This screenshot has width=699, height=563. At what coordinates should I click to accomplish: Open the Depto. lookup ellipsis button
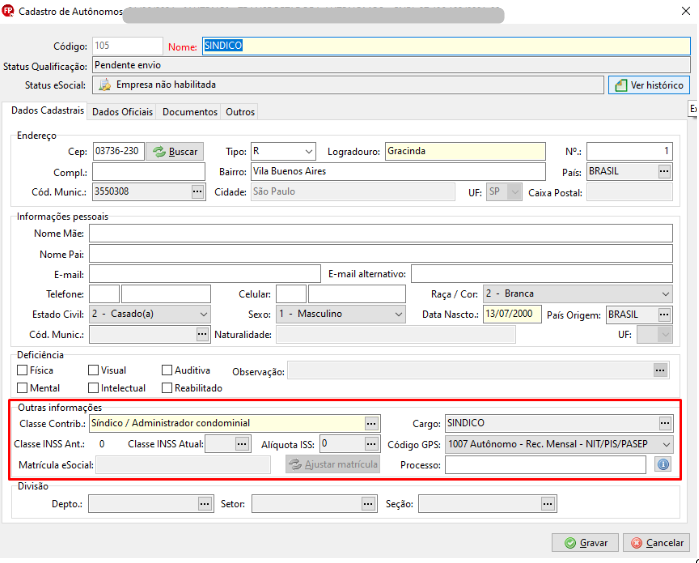tap(205, 504)
